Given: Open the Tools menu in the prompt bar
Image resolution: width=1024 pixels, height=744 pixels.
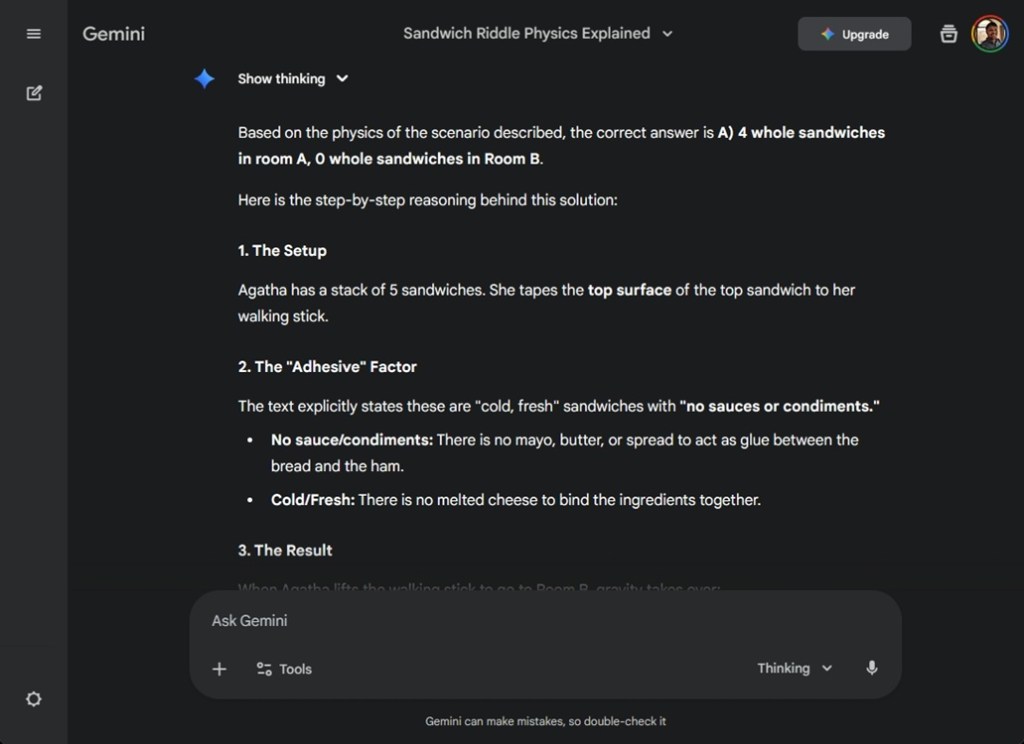Looking at the screenshot, I should pos(283,668).
